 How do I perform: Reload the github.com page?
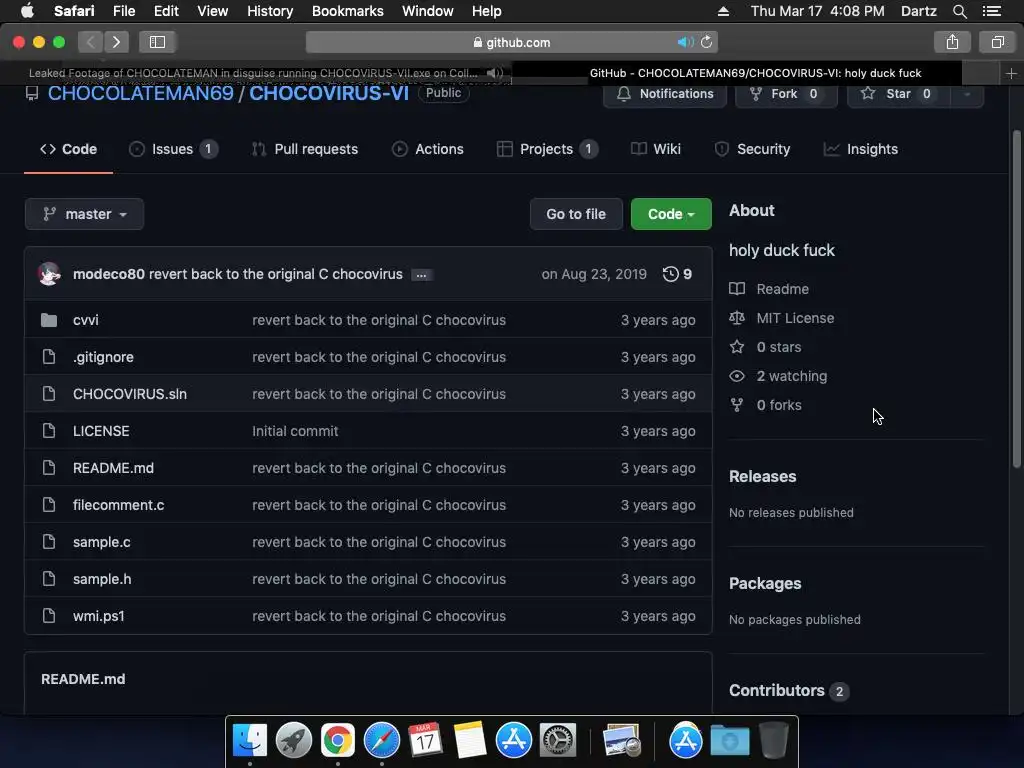click(x=707, y=42)
